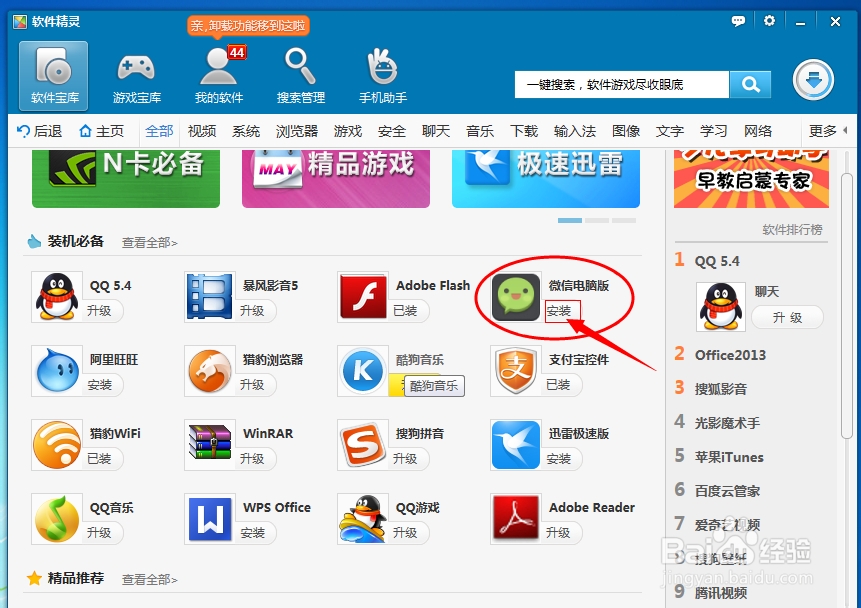861x608 pixels.
Task: Select the 网络 category tab
Action: [758, 131]
